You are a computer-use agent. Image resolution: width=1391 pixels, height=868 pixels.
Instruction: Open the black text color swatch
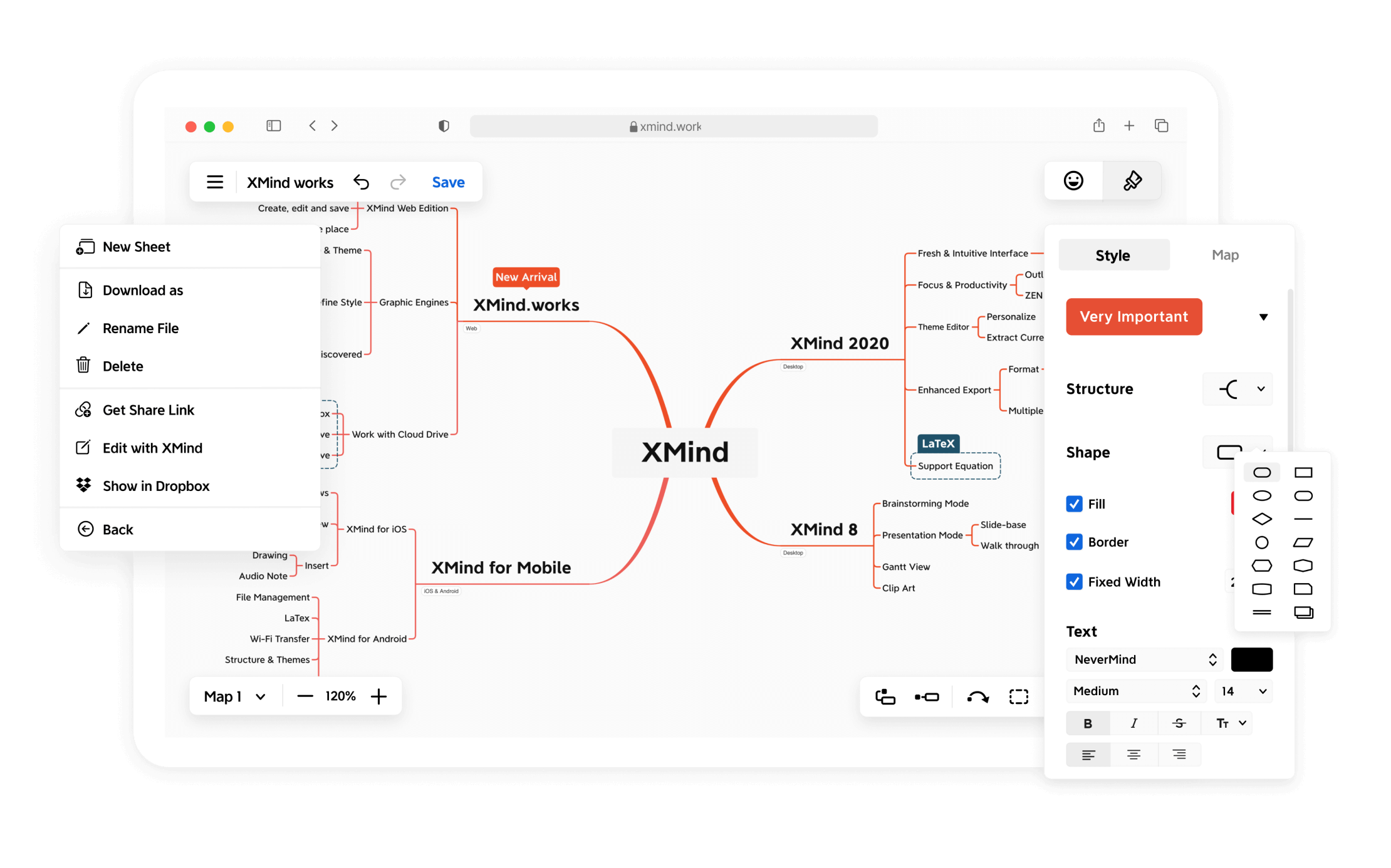point(1251,659)
